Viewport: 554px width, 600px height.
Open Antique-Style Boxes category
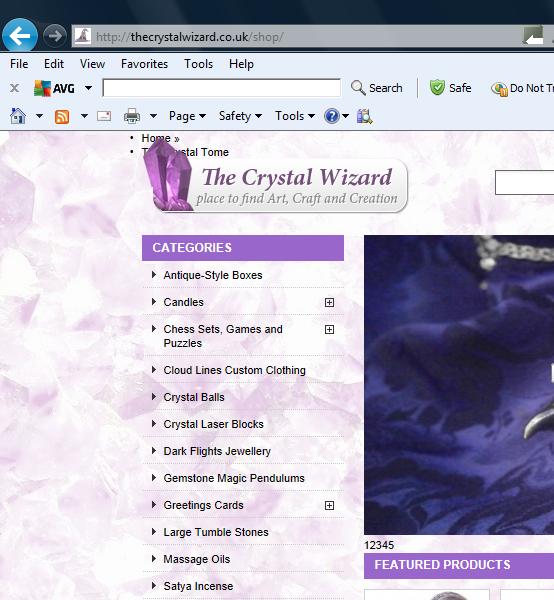(x=213, y=275)
